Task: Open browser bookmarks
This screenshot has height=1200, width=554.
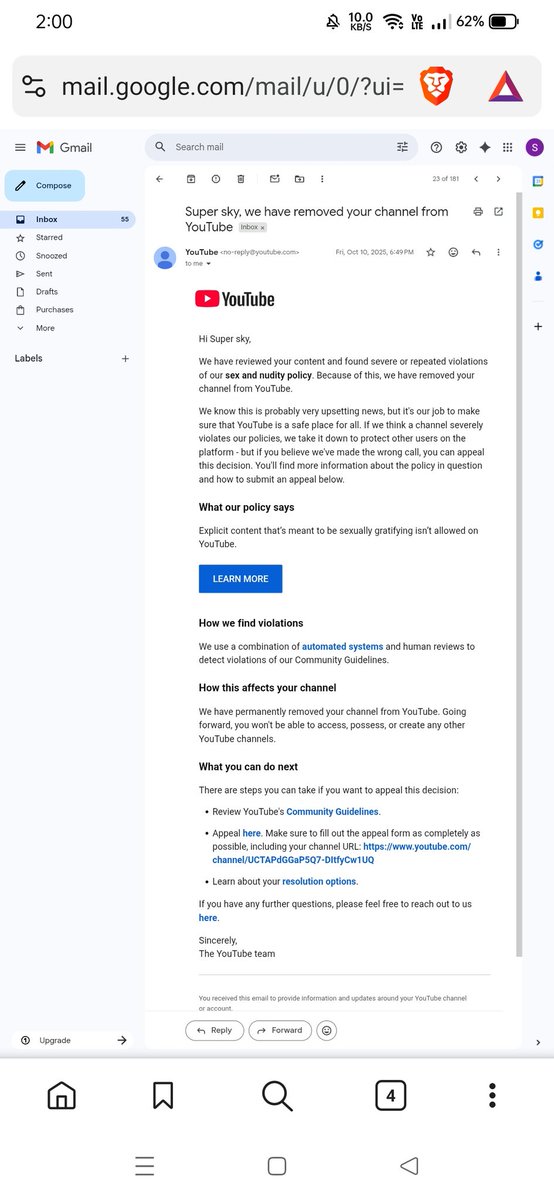Action: 163,1096
